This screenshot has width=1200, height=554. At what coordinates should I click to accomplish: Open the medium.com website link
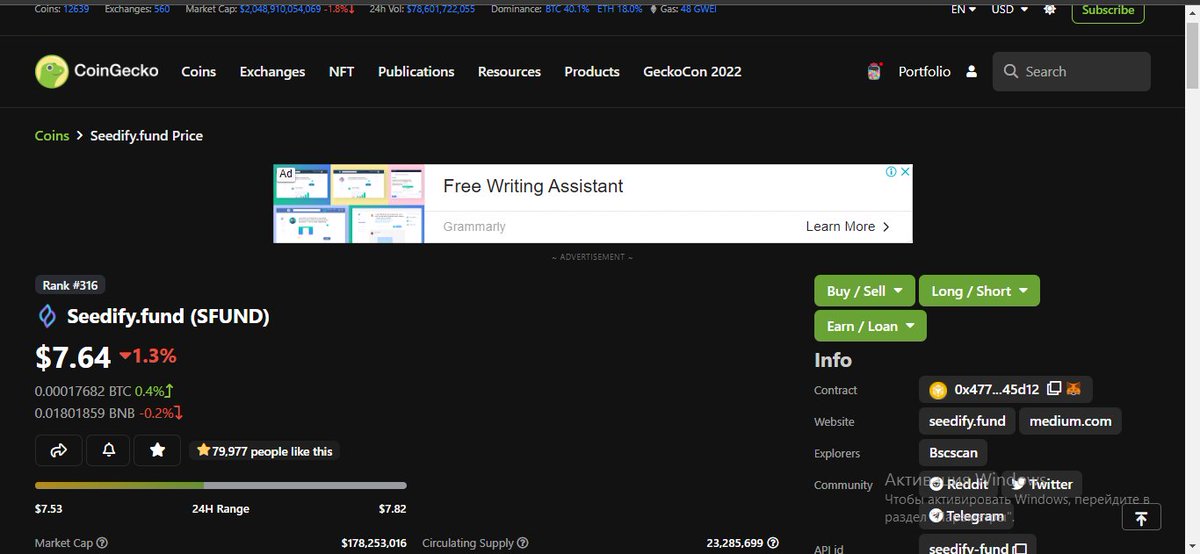pos(1070,421)
